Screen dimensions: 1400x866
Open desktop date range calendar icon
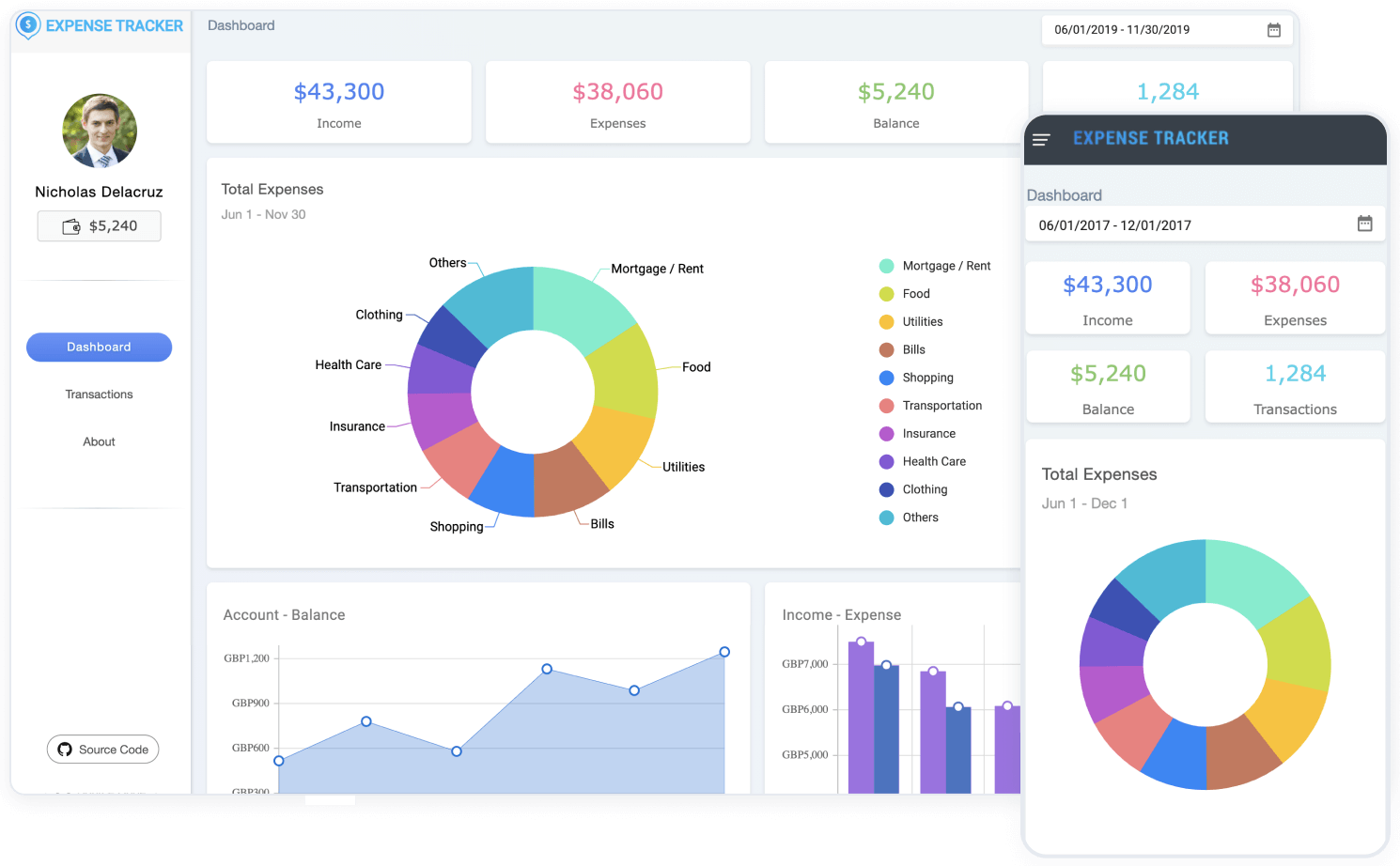tap(1273, 30)
